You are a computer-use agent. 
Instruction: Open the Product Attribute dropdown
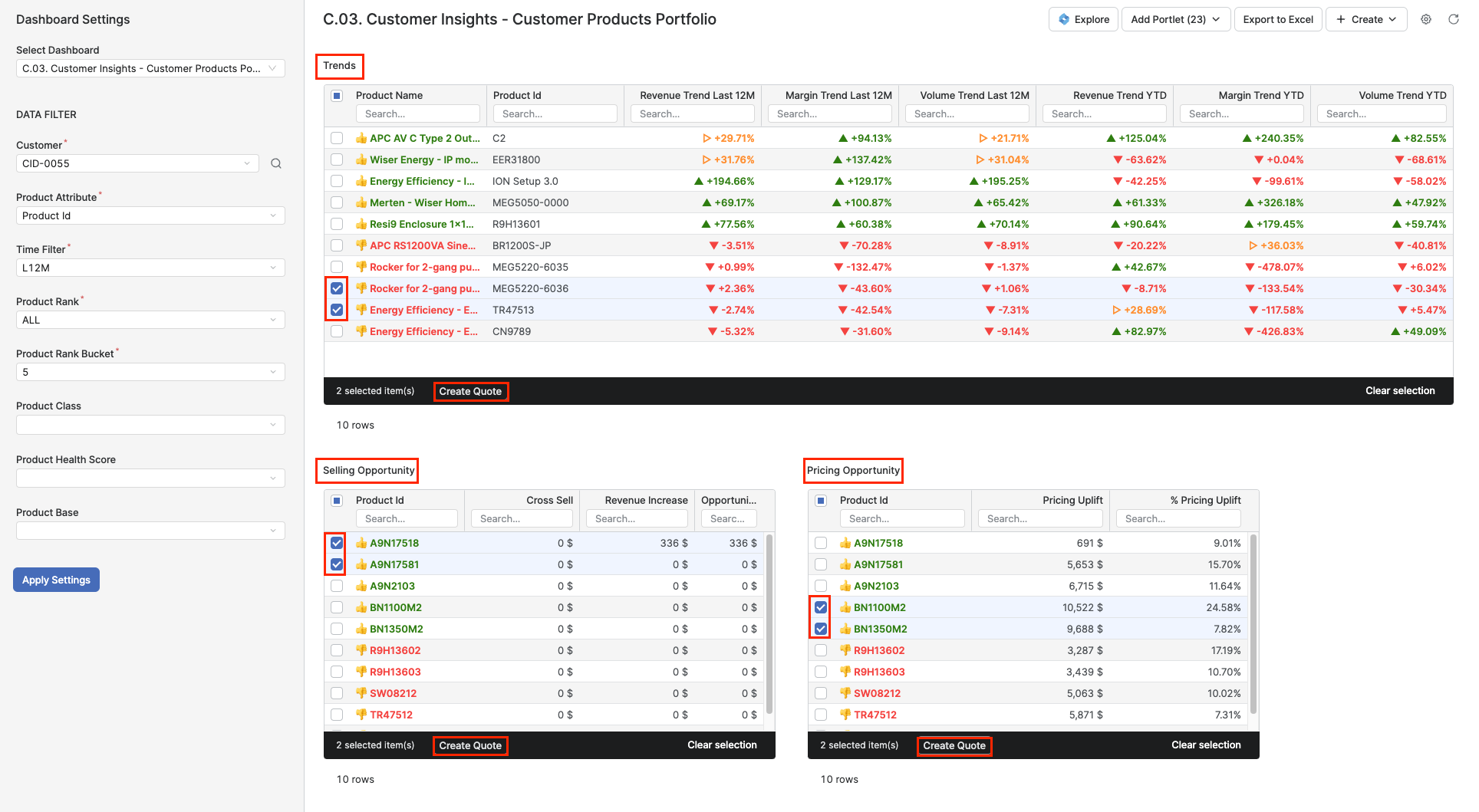pos(150,215)
